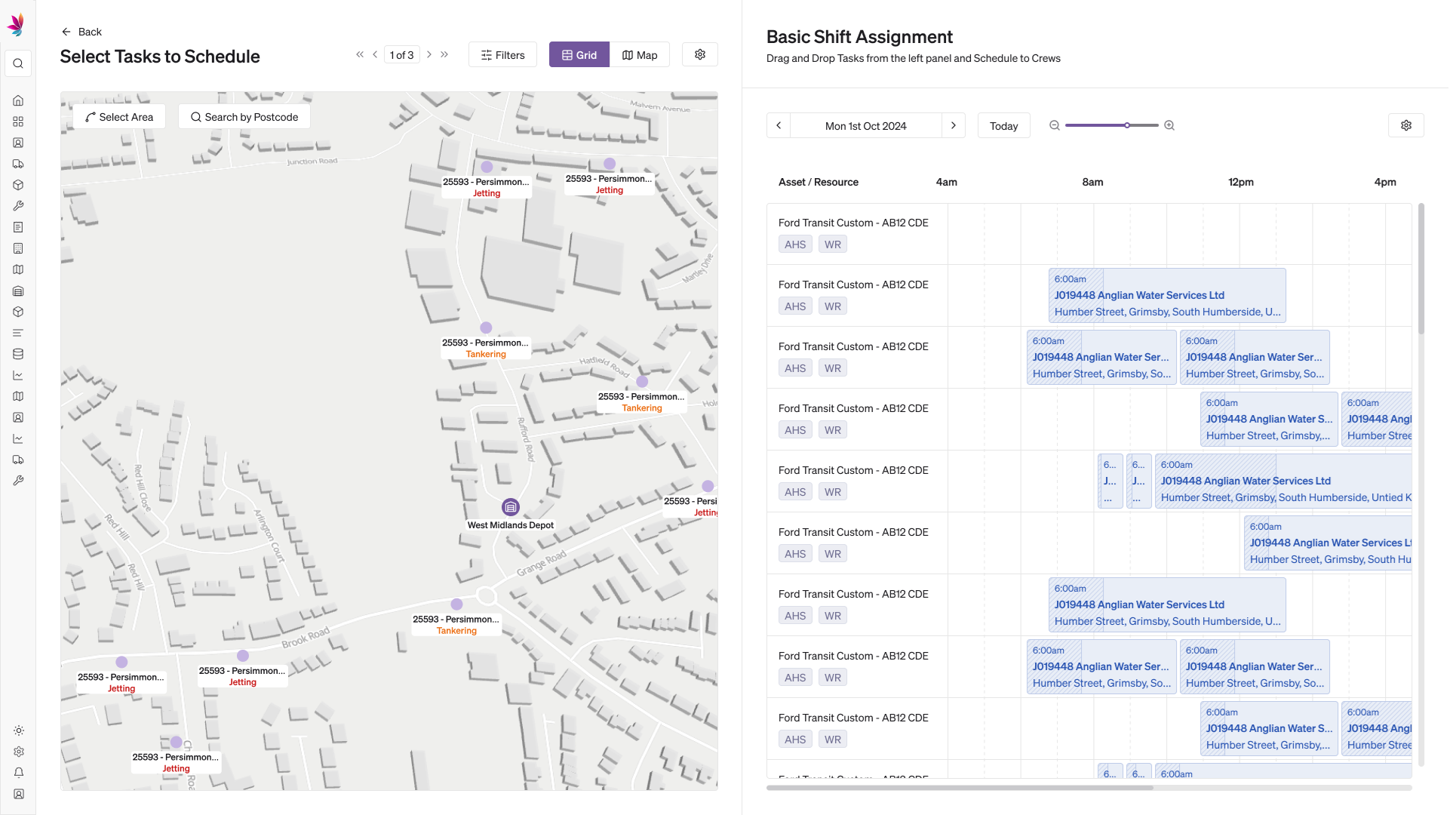Switch to Grid view

(579, 55)
